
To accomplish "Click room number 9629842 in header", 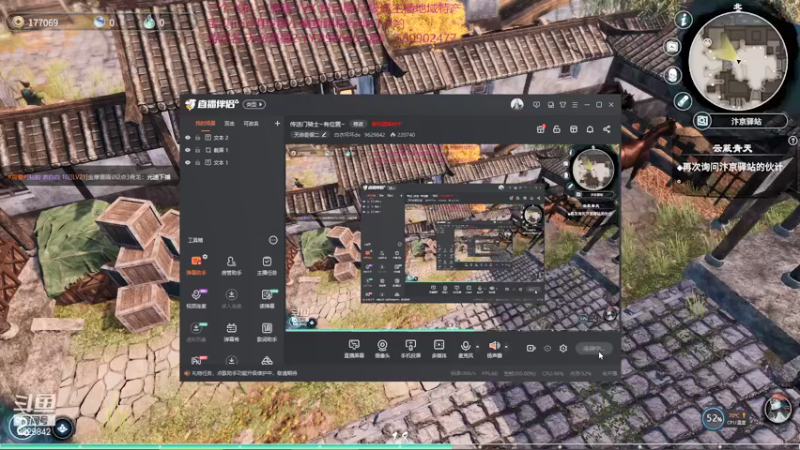I will pos(374,135).
